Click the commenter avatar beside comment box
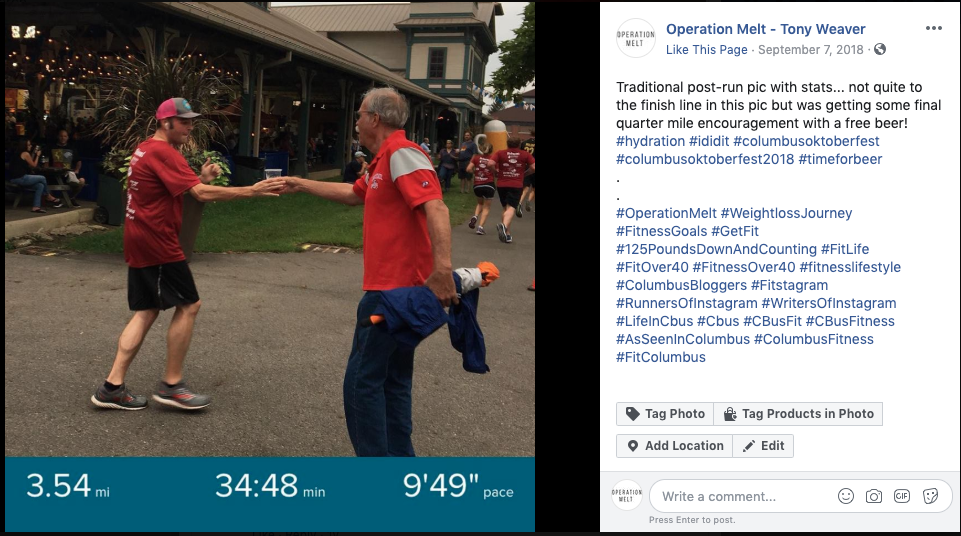Image resolution: width=961 pixels, height=536 pixels. 626,496
